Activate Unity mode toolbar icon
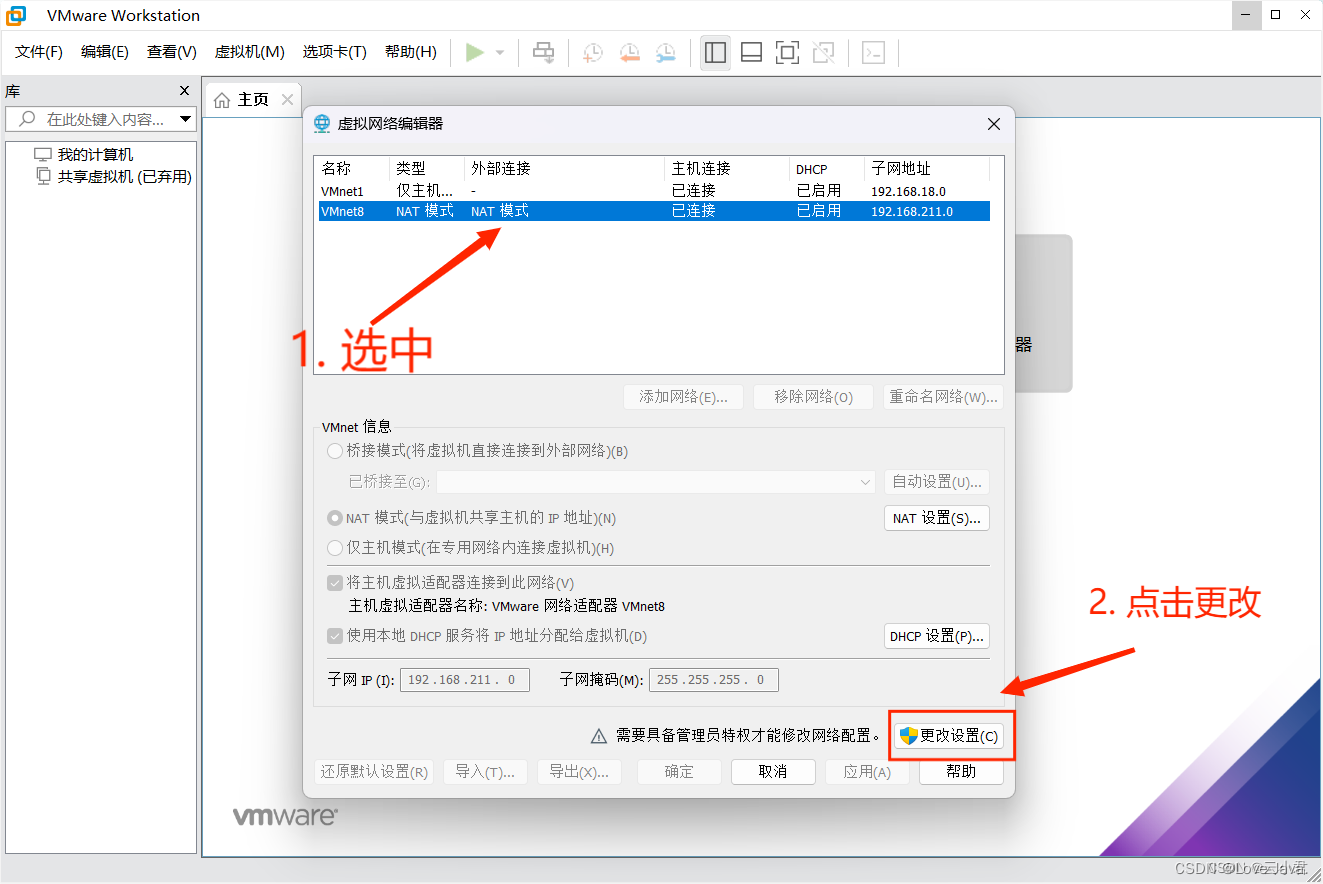This screenshot has height=884, width=1323. point(824,52)
